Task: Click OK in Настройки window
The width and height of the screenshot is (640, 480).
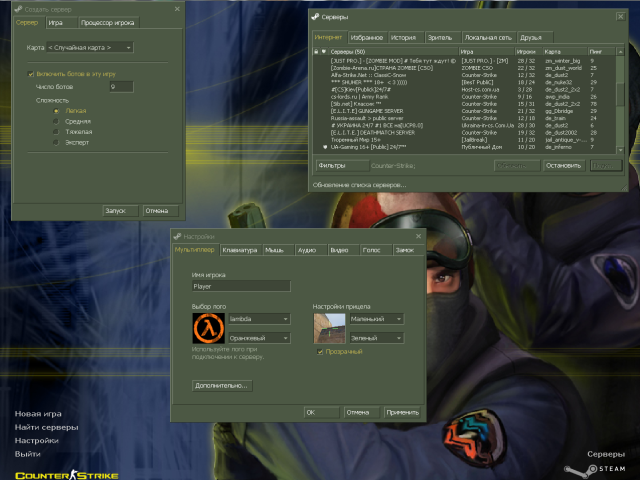Action: (322, 413)
